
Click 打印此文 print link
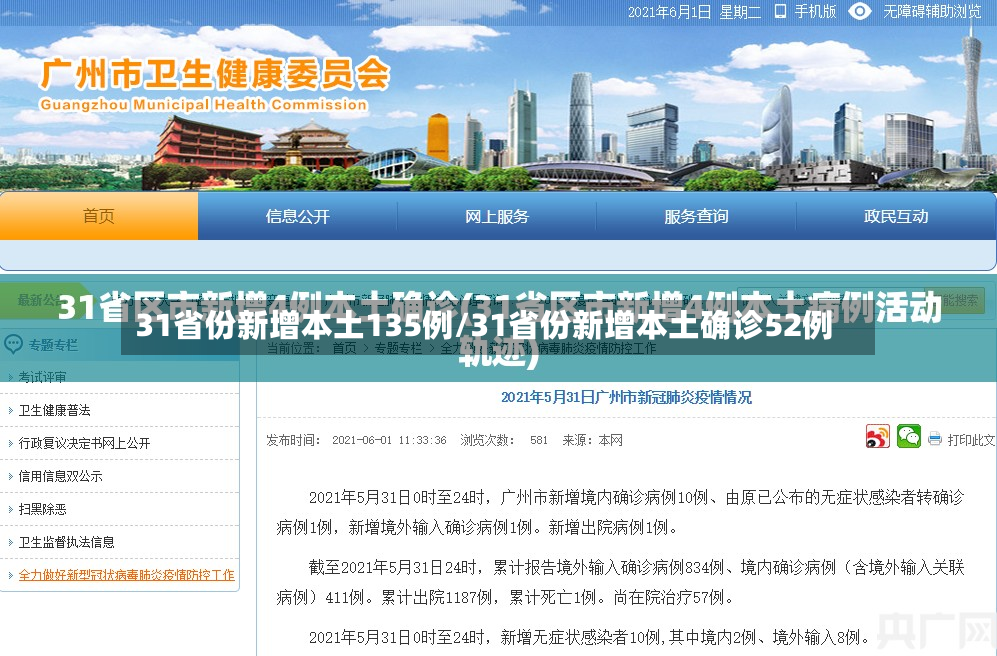pos(971,440)
